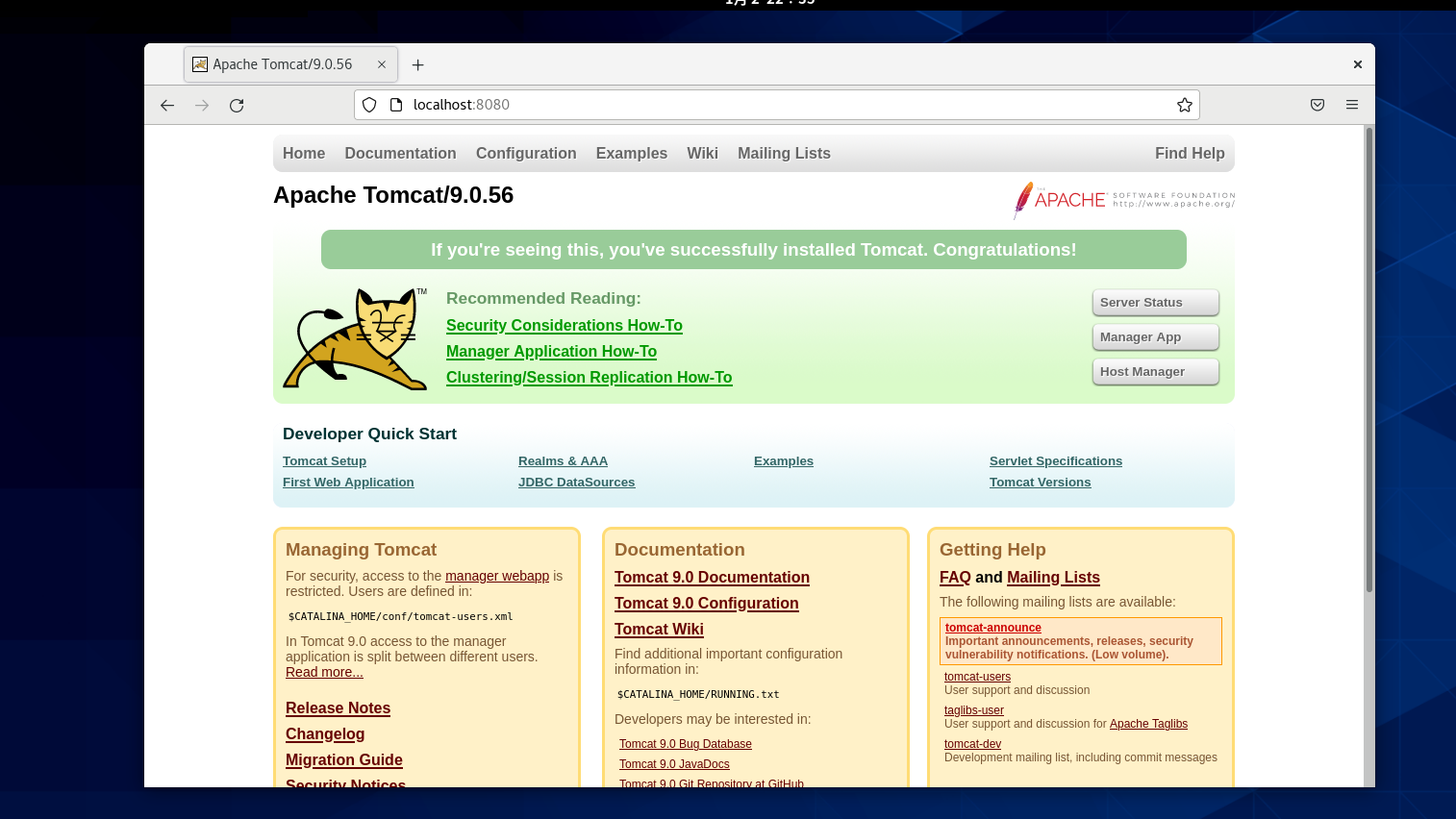Image resolution: width=1456 pixels, height=819 pixels.
Task: Click the $CATALINA_HOME/RUNNING.txt path text
Action: tap(698, 694)
